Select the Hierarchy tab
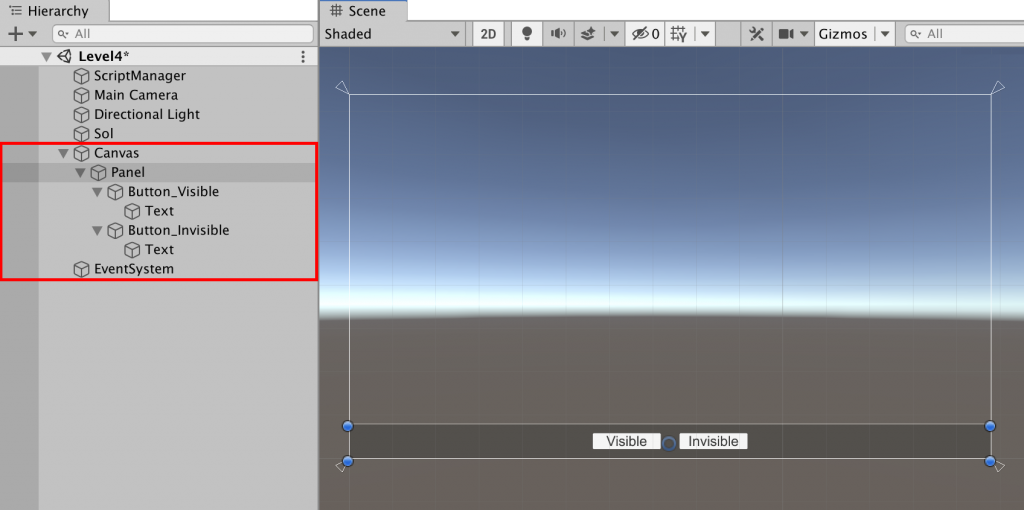The image size is (1024, 510). coord(50,11)
